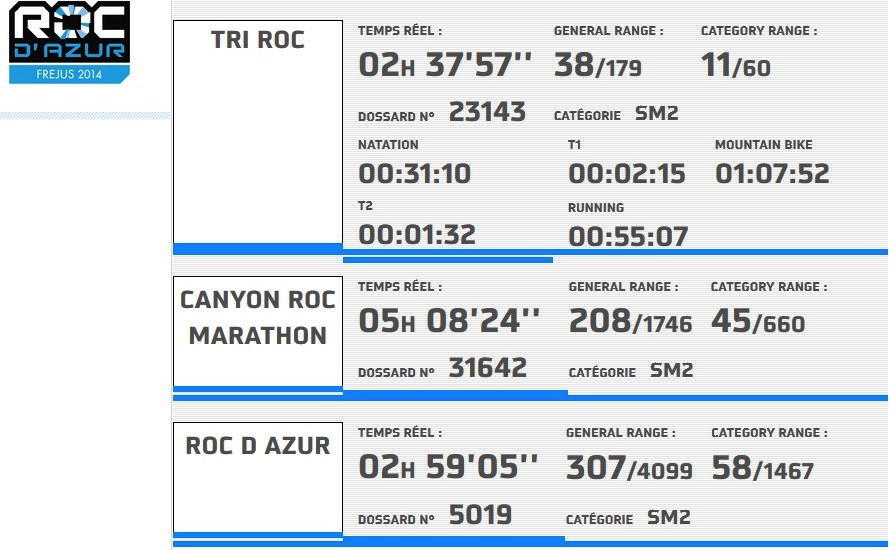Click the Natation split 00:31:10
This screenshot has width=889, height=550.
(x=414, y=174)
